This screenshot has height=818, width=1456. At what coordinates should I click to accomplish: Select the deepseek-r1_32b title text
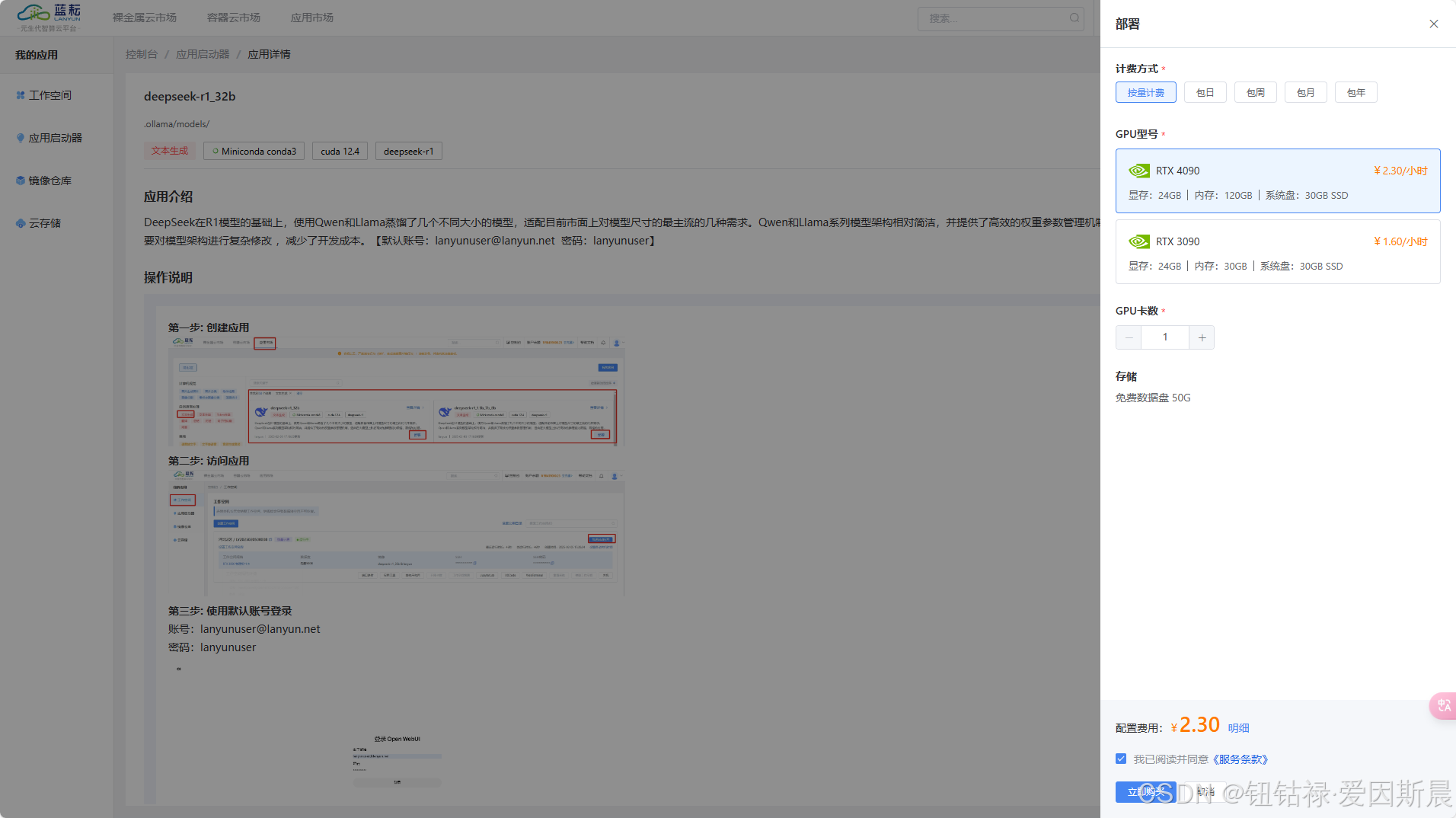pos(190,97)
